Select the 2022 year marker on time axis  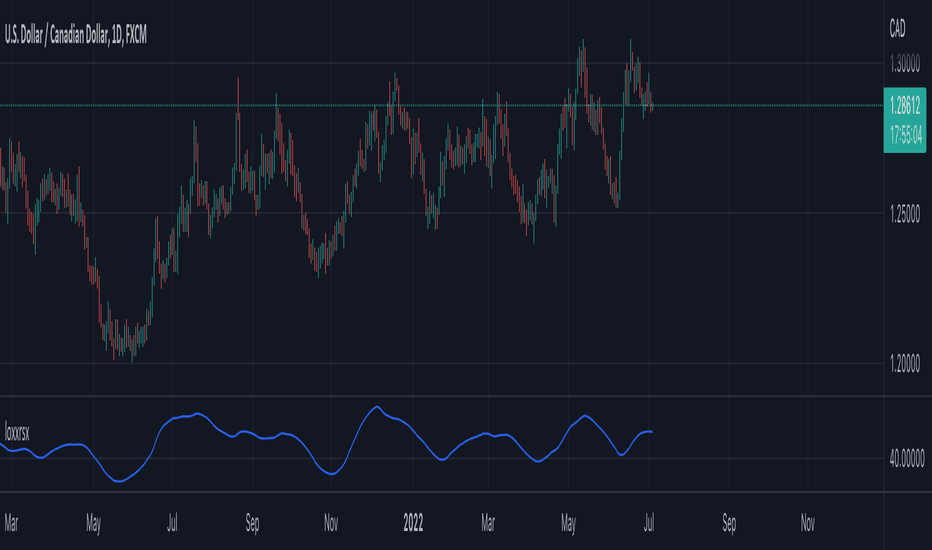(413, 523)
